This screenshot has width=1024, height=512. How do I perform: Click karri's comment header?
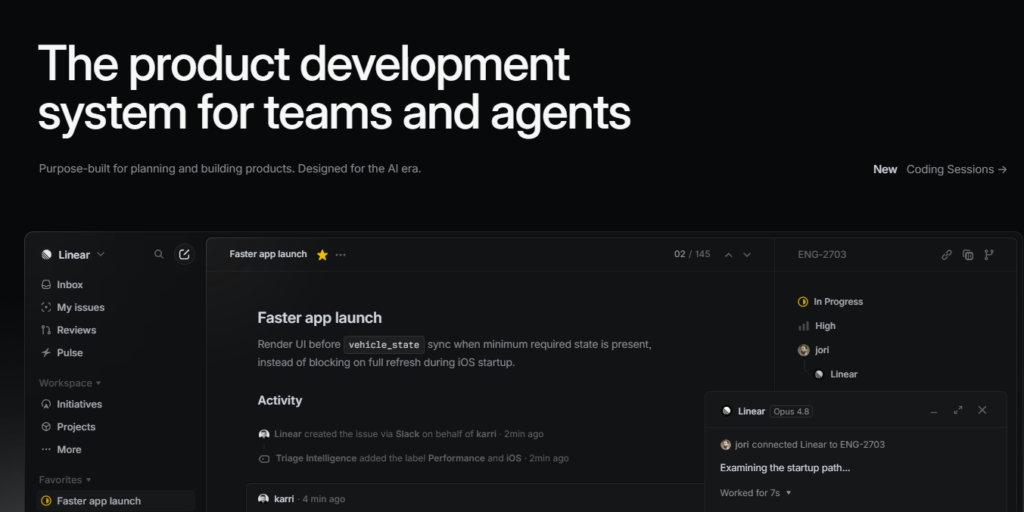click(x=302, y=499)
